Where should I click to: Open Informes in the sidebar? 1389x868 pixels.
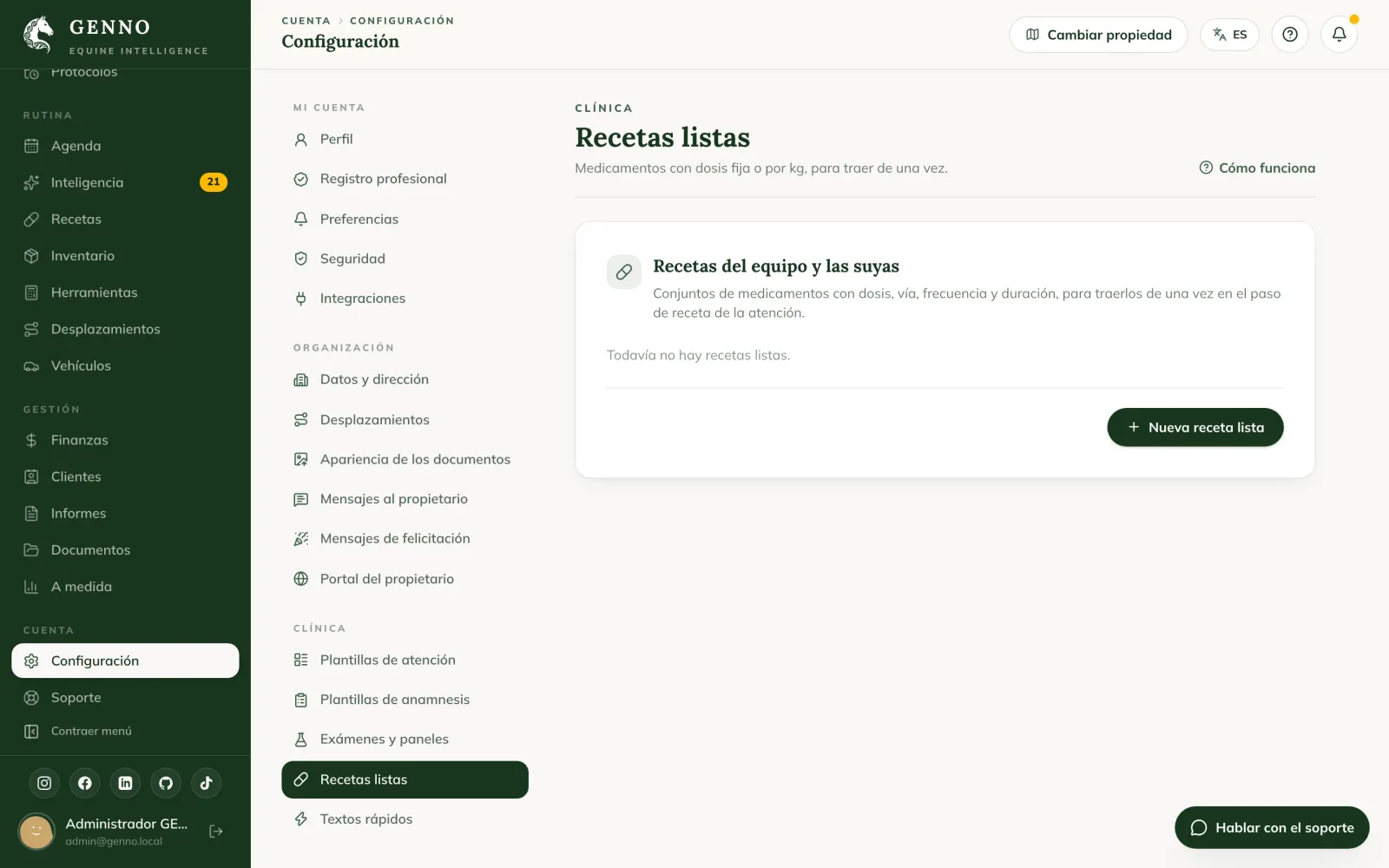tap(125, 513)
